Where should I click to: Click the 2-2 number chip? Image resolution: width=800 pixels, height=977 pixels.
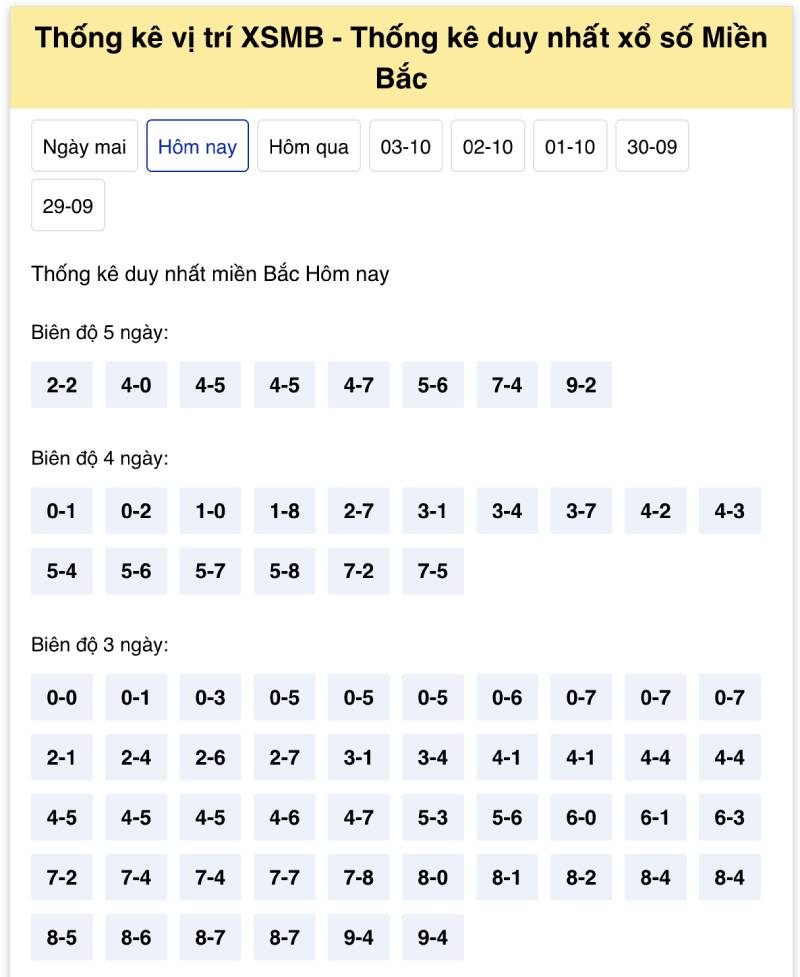pyautogui.click(x=62, y=385)
